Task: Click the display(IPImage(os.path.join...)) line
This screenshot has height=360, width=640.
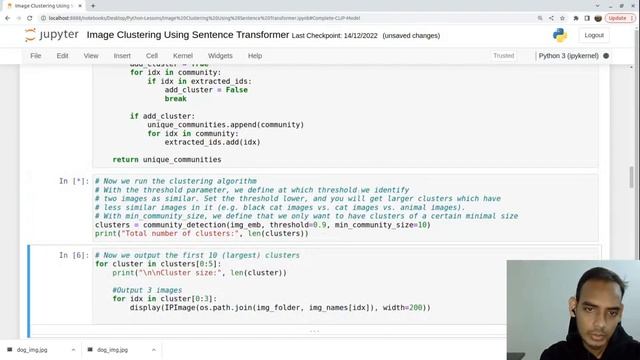Action: pyautogui.click(x=280, y=308)
